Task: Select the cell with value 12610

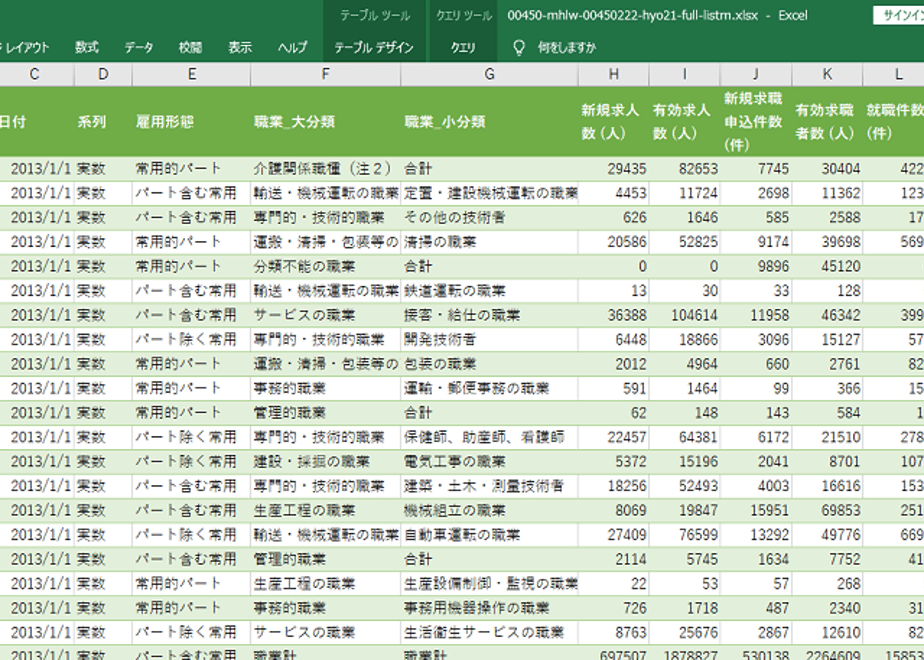Action: (x=827, y=633)
